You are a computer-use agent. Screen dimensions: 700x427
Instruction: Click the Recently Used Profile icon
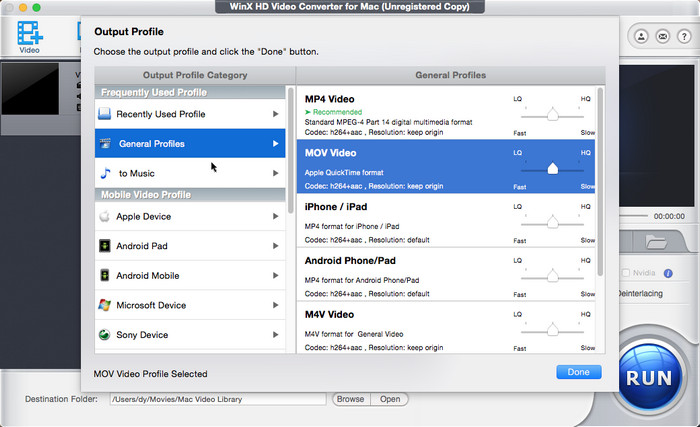point(104,114)
